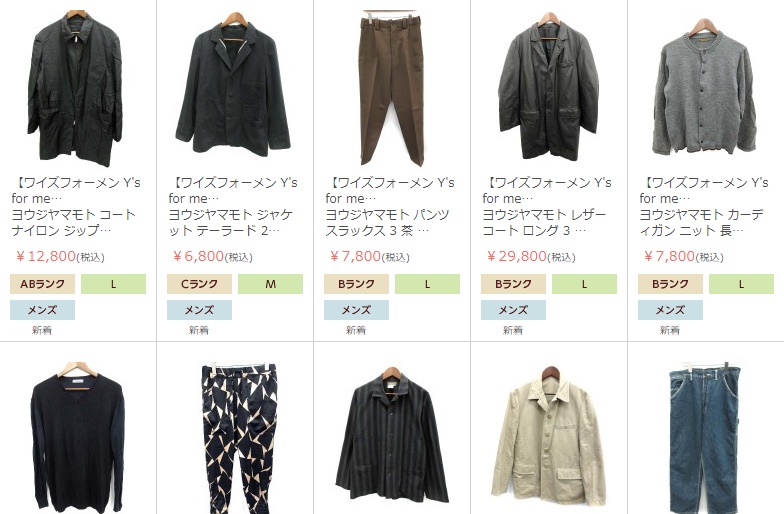Select the Cランク condition tag
784x514 pixels.
click(200, 284)
